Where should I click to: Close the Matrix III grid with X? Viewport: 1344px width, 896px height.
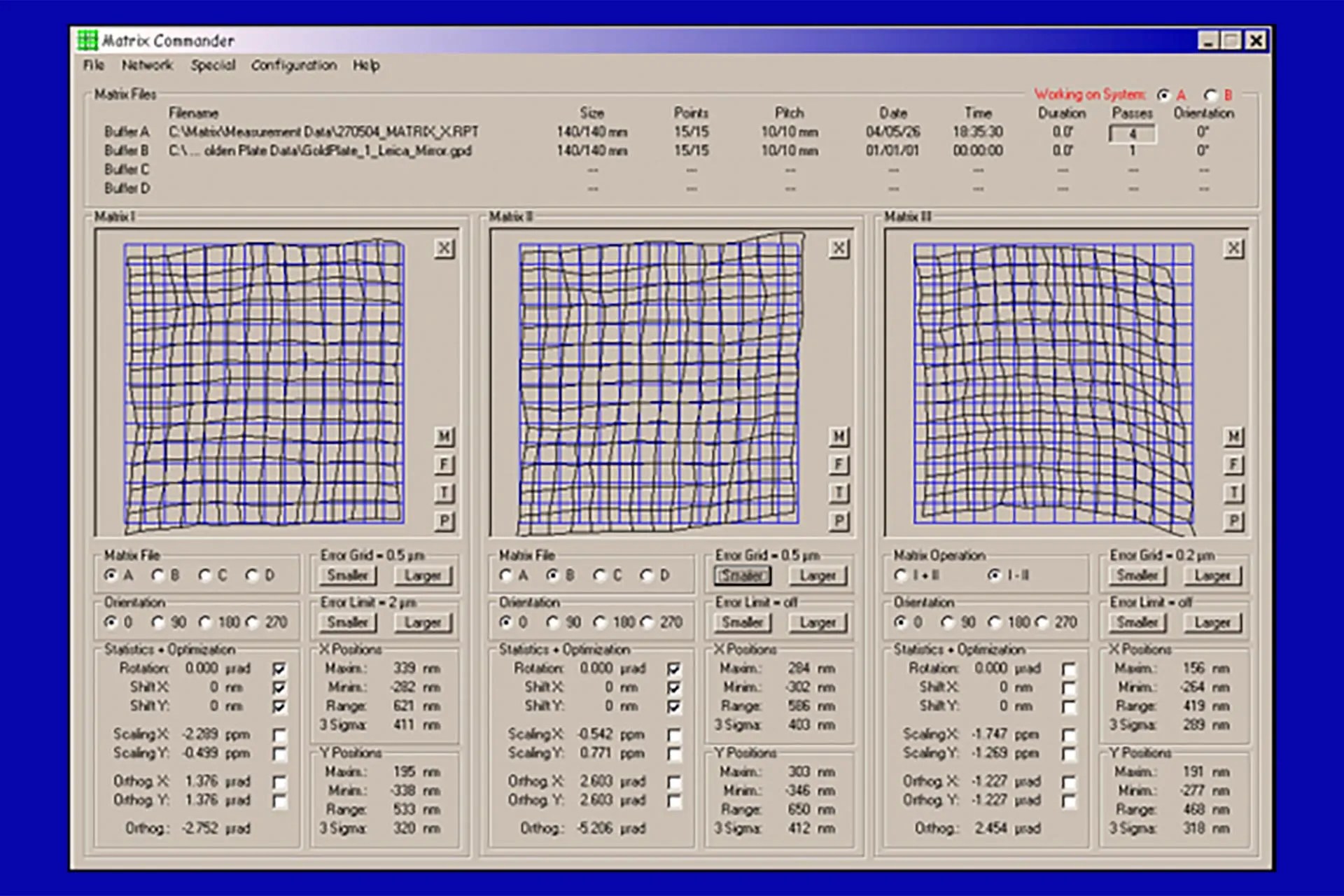pyautogui.click(x=1233, y=248)
